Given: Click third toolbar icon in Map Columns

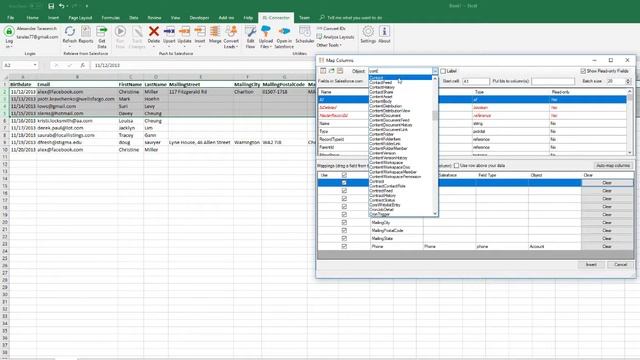Looking at the screenshot, I should click(340, 71).
